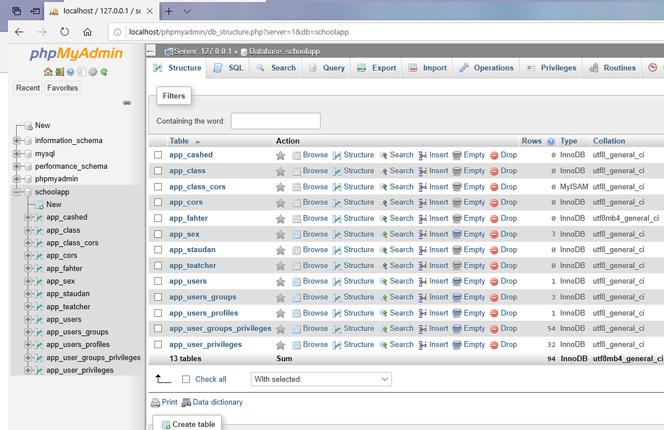Open the Import tab

[x=428, y=68]
